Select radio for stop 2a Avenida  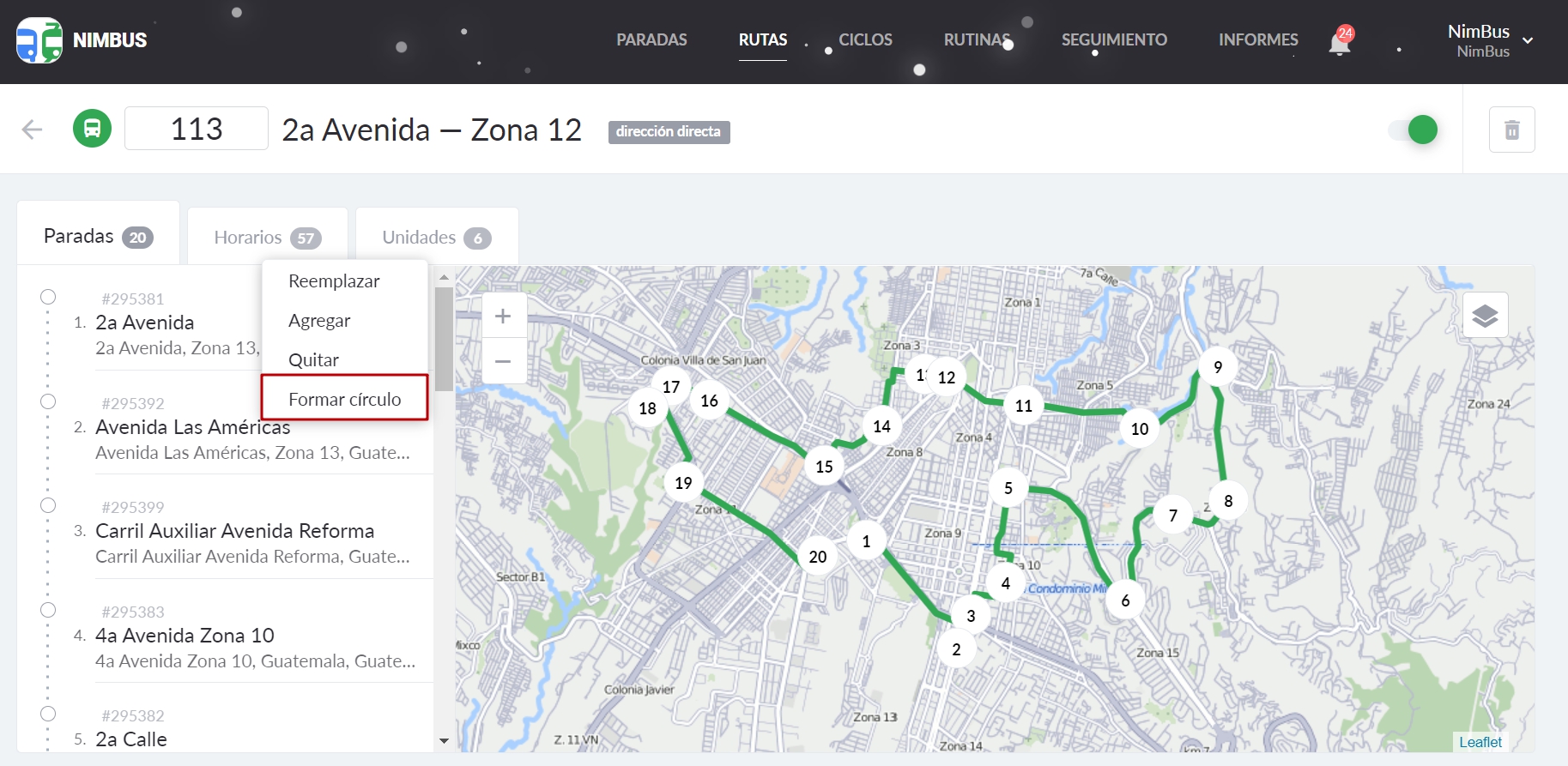[48, 297]
